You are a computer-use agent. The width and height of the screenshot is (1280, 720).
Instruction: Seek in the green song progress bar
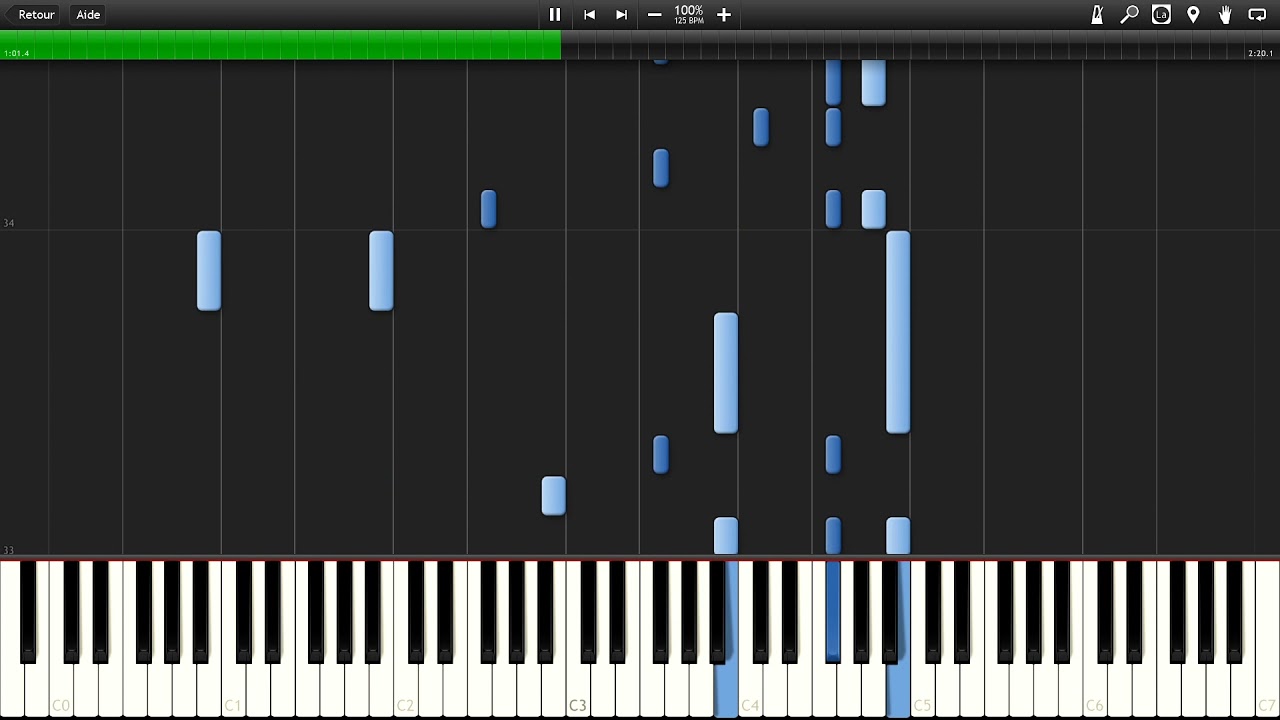pos(280,44)
